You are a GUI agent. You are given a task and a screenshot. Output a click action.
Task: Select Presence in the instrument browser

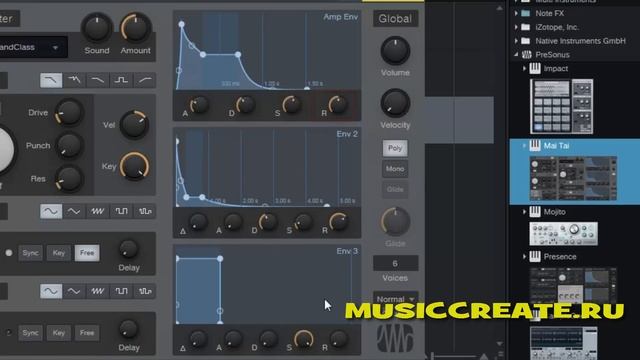[560, 256]
